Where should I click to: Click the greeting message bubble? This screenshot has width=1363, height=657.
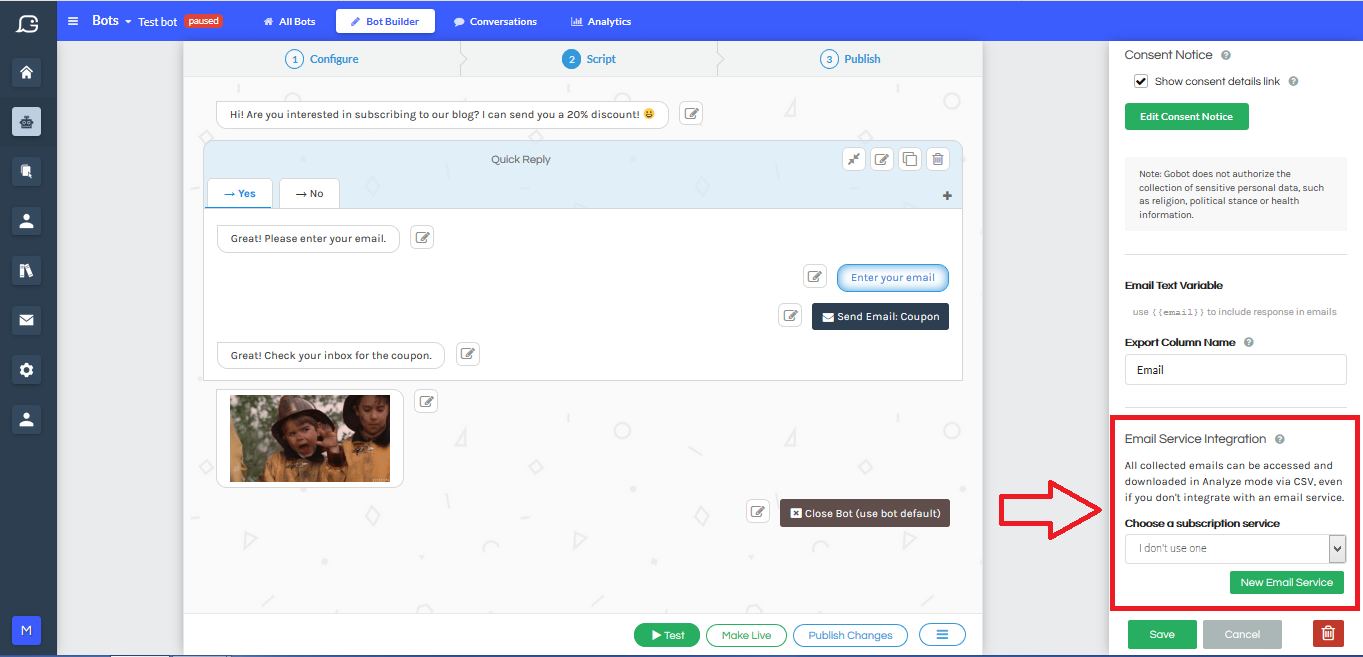coord(442,114)
